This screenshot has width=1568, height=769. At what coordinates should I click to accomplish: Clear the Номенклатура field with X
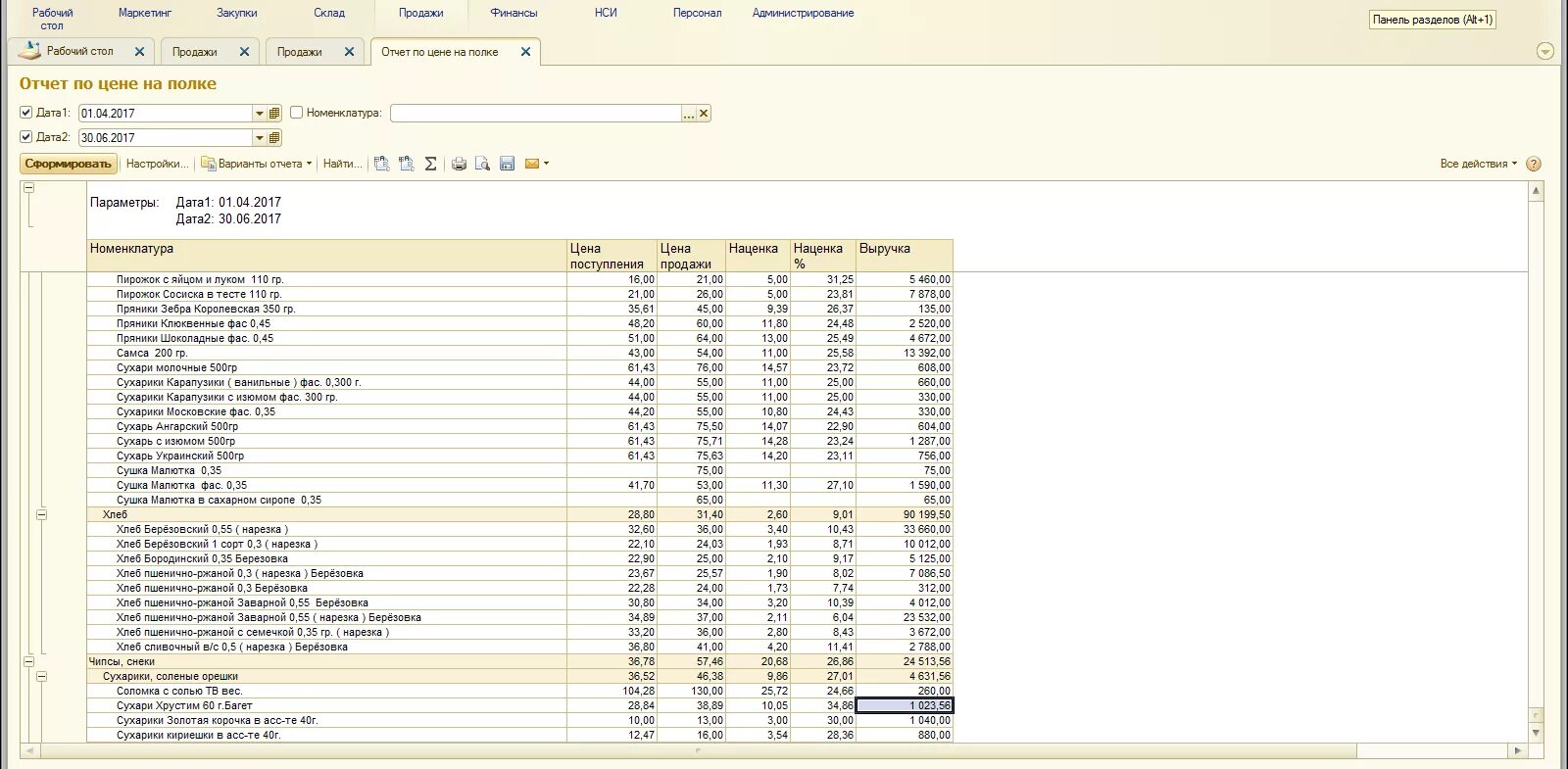(704, 114)
